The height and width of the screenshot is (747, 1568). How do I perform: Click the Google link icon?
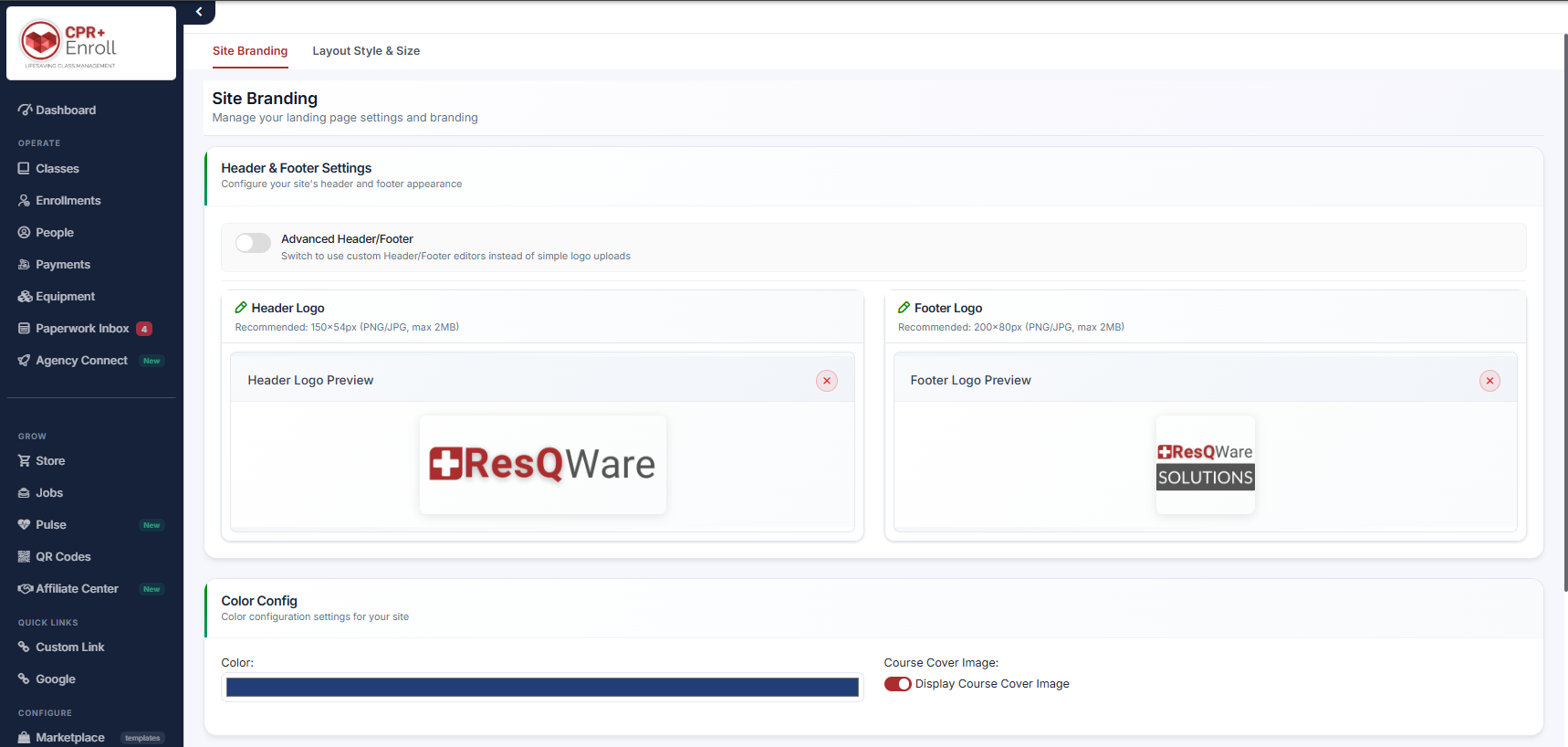(x=25, y=679)
